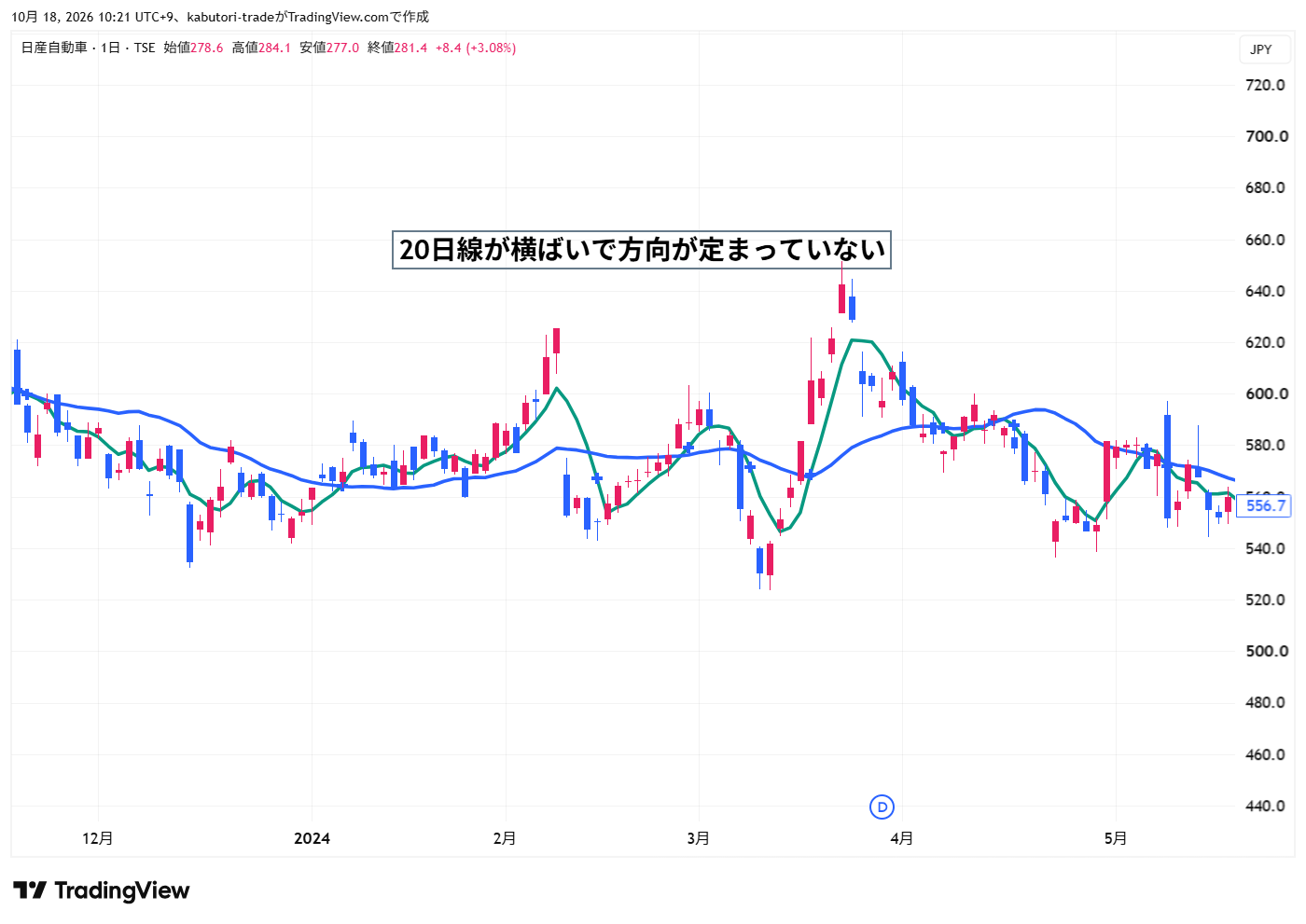Viewport: 1306px width, 924px height.
Task: Click the 480.0 price scale label
Action: coord(1266,702)
